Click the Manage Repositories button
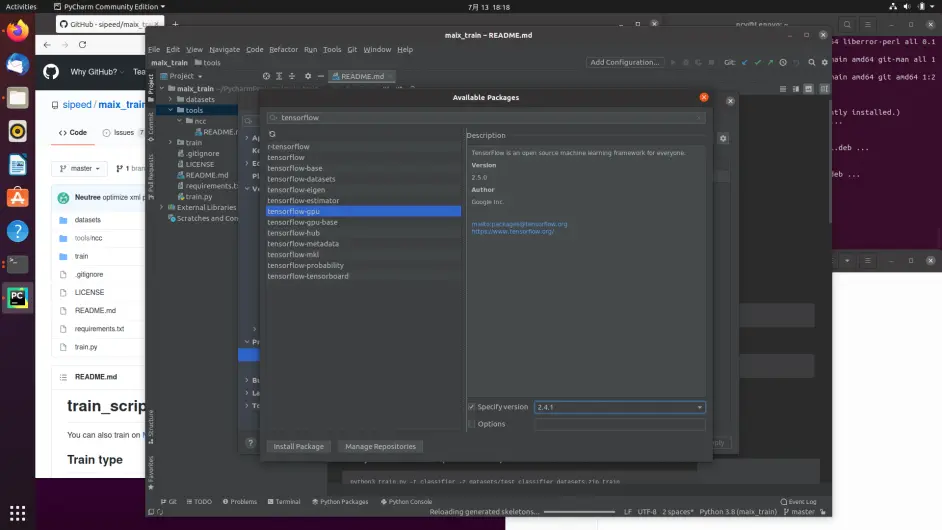Screen dimensions: 942x530 point(380,446)
